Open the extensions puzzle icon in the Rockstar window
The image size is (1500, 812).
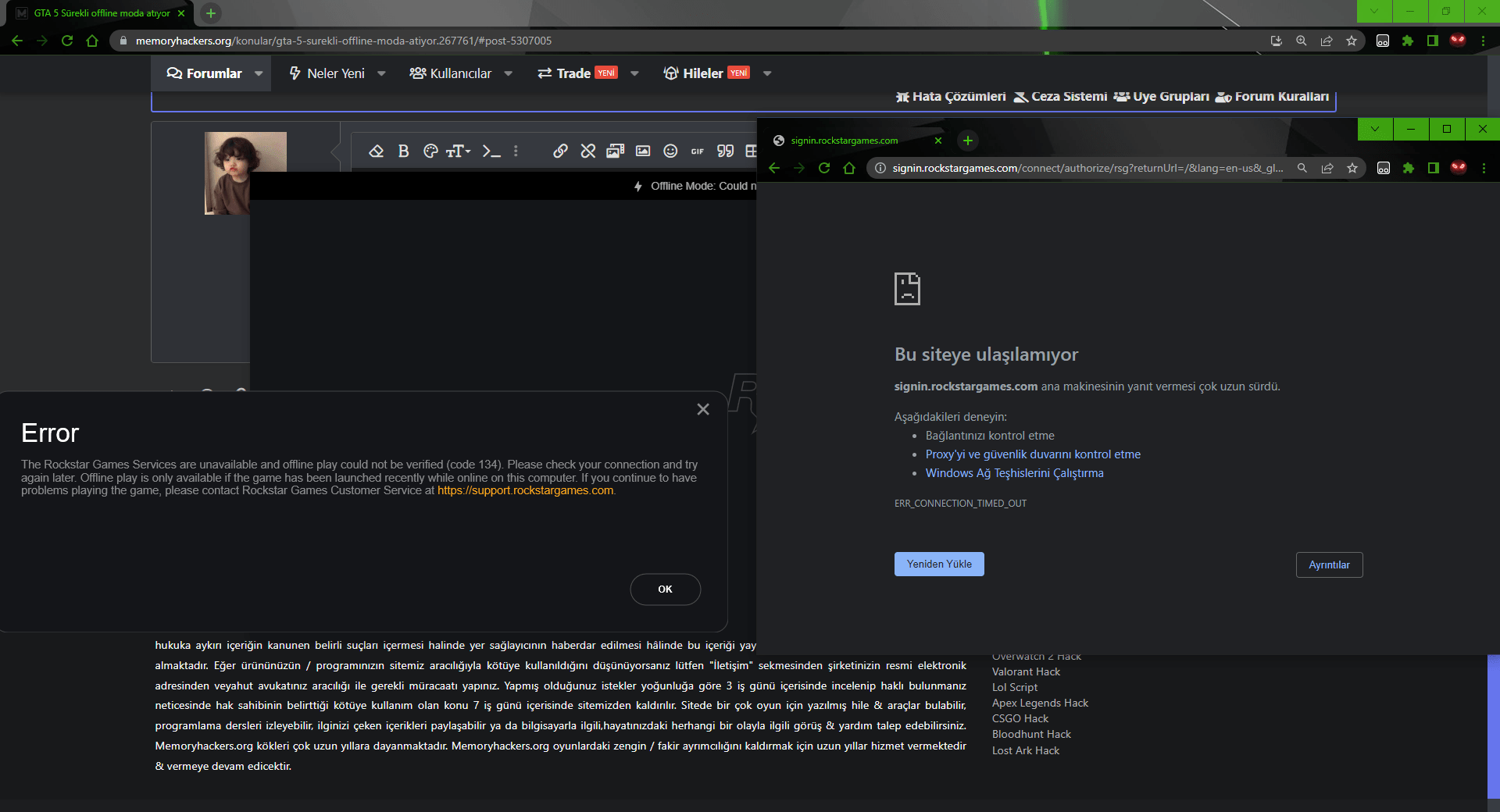pyautogui.click(x=1409, y=168)
